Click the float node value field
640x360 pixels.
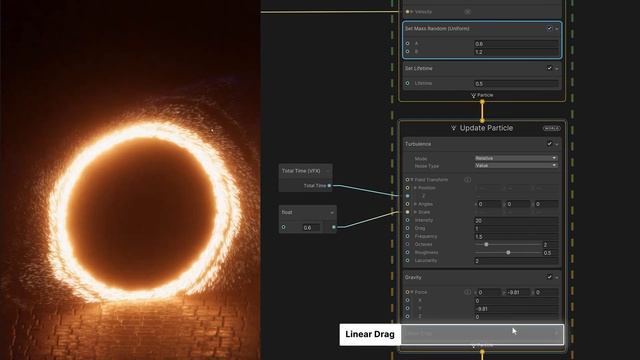click(311, 227)
